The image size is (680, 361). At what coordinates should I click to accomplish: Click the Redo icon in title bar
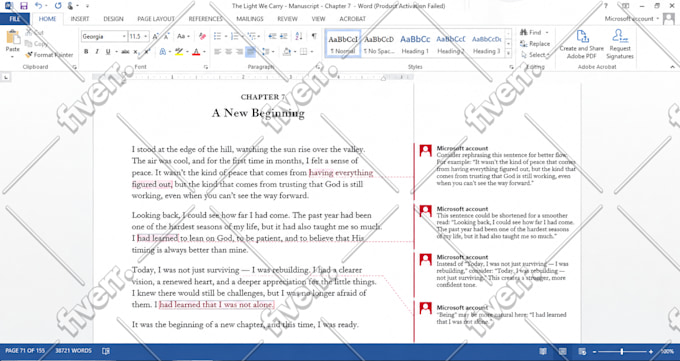(x=58, y=6)
